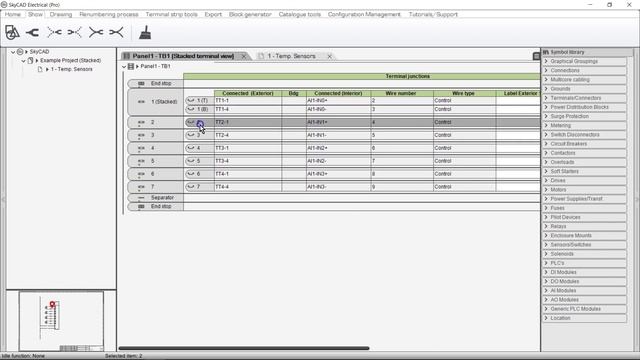640x360 pixels.
Task: Click the solid crossing jumper icon with fork on right
Action: point(96,32)
